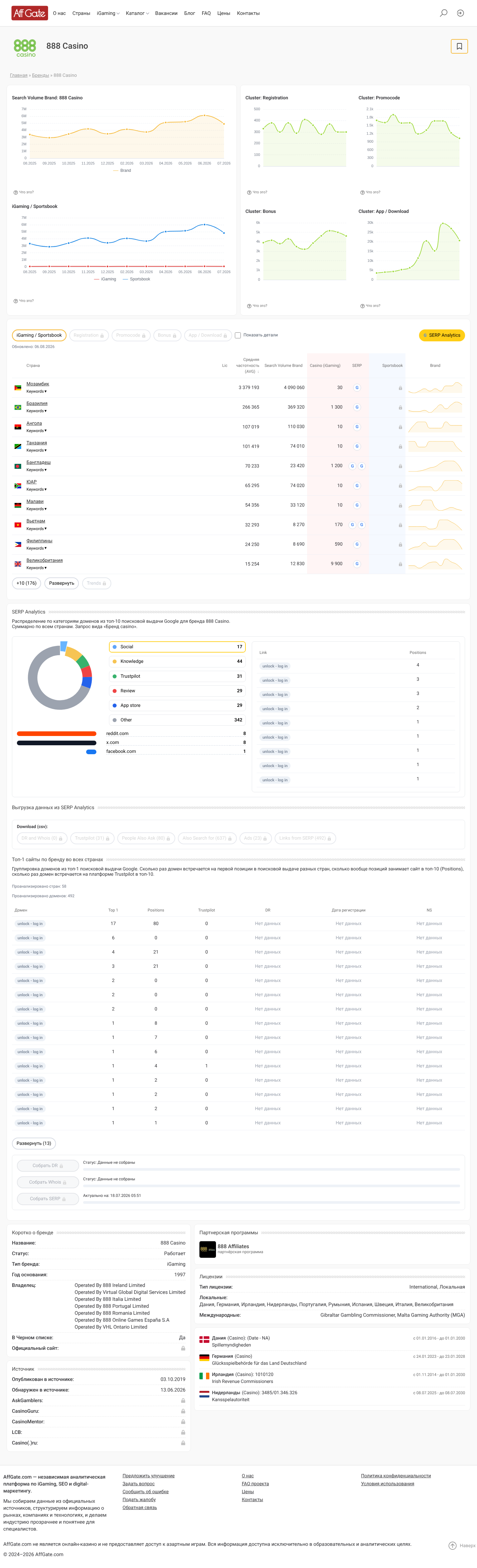Go to Вакансии page
Screen dimensions: 477x1568
click(166, 13)
